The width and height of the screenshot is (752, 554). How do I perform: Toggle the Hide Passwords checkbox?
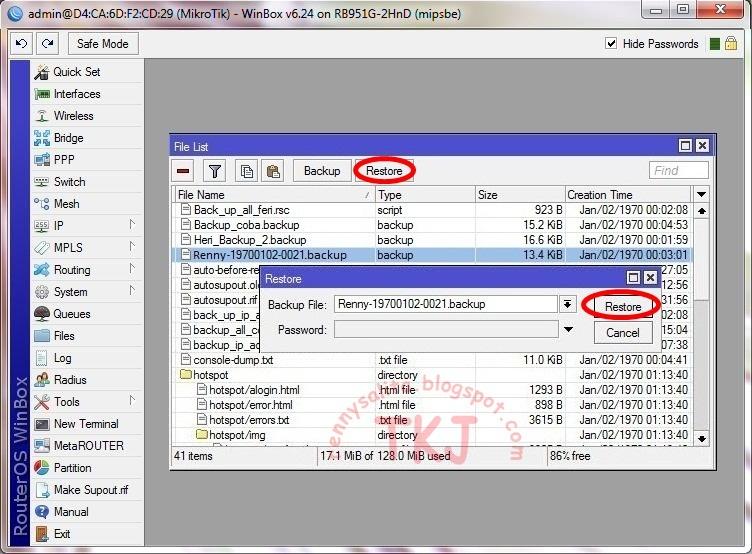611,44
